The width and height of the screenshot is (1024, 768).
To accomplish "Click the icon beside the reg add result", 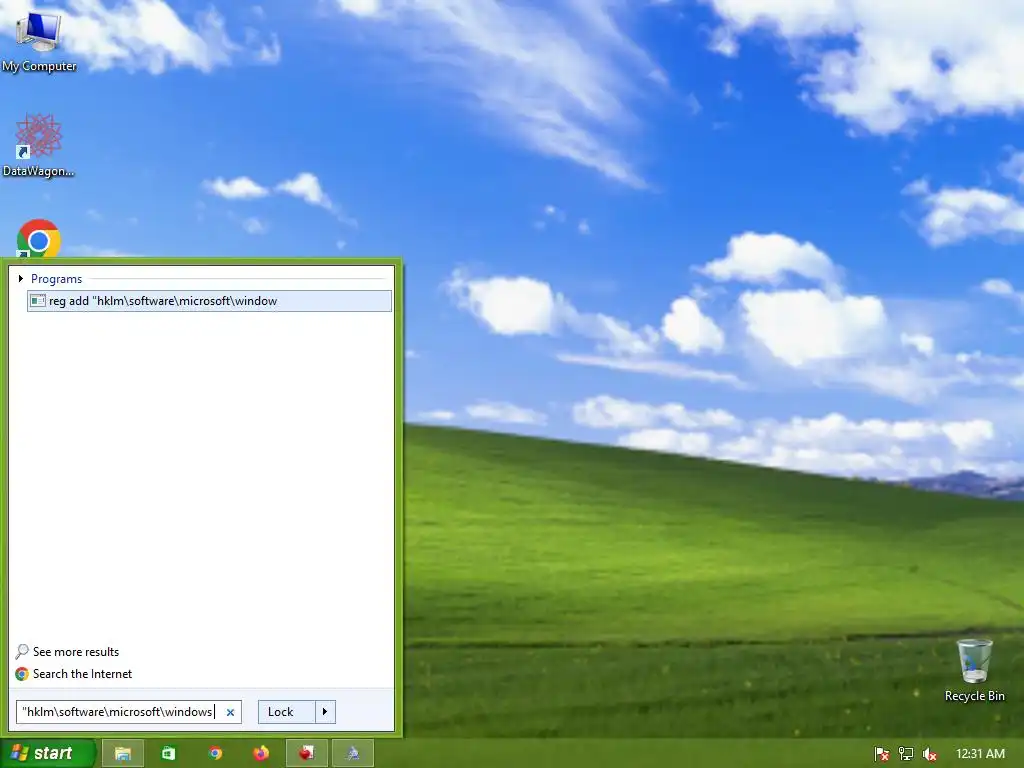I will click(38, 300).
